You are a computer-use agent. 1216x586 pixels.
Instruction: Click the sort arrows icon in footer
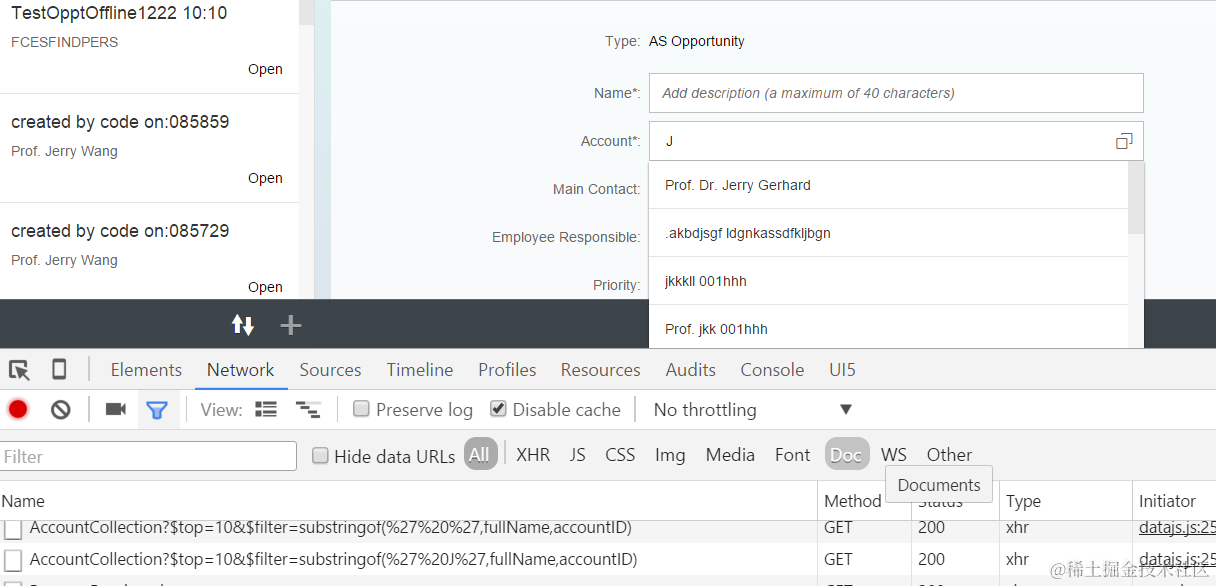tap(243, 325)
